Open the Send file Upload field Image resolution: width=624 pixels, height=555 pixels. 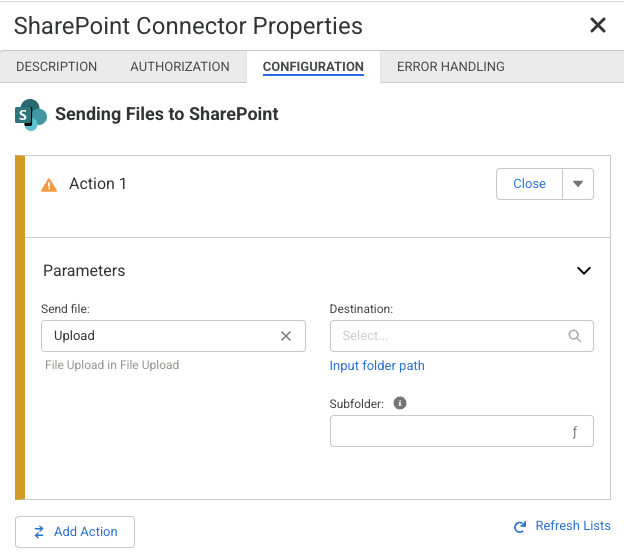pos(173,336)
